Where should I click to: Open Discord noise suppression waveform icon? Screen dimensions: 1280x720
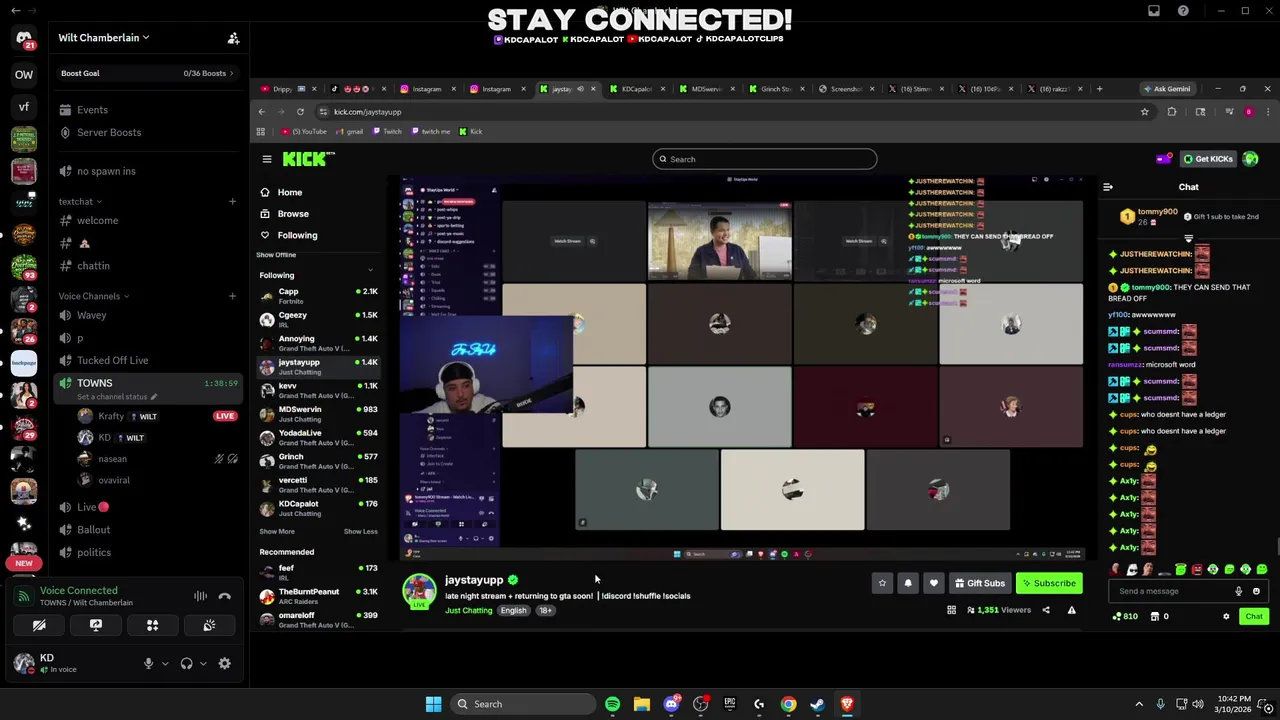tap(200, 596)
